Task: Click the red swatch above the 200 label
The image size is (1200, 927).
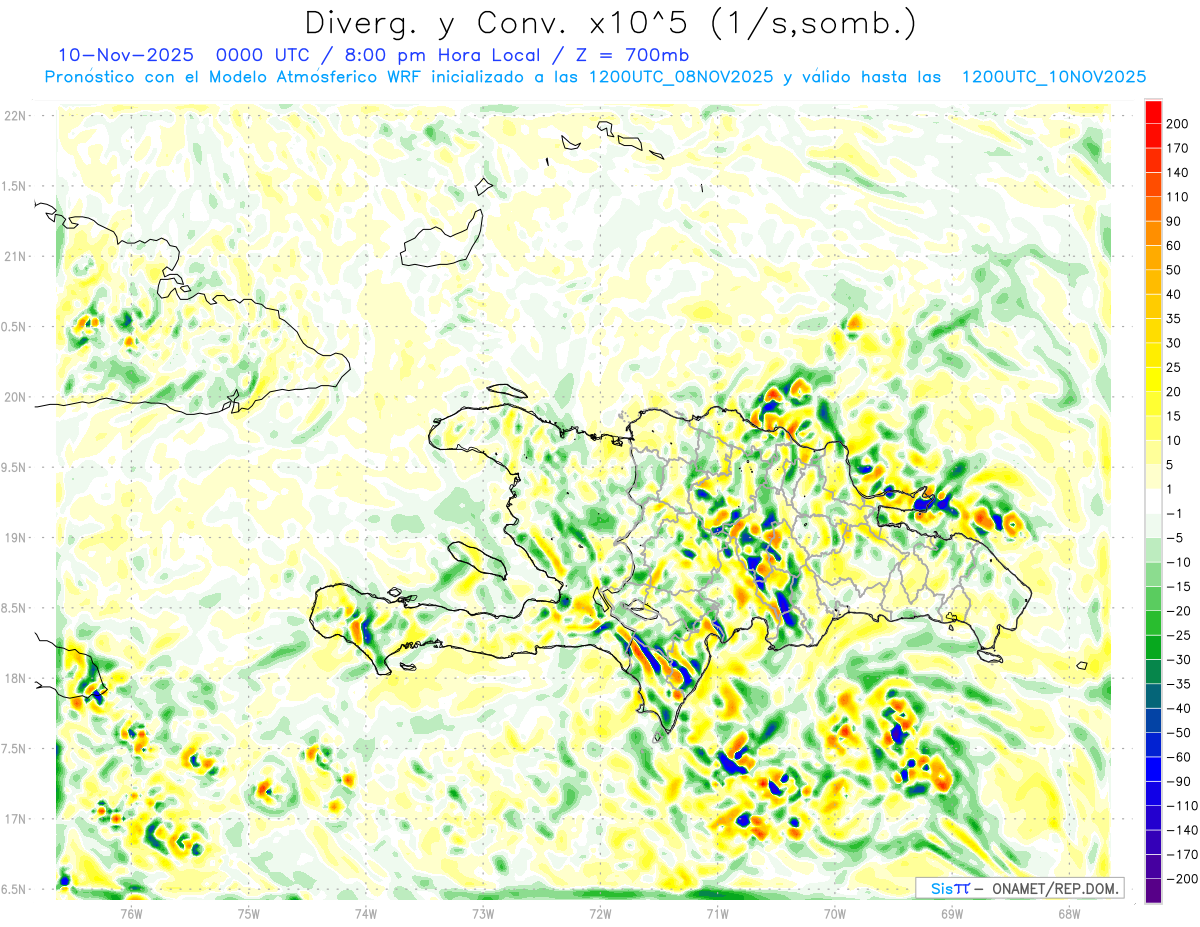Action: tap(1153, 112)
